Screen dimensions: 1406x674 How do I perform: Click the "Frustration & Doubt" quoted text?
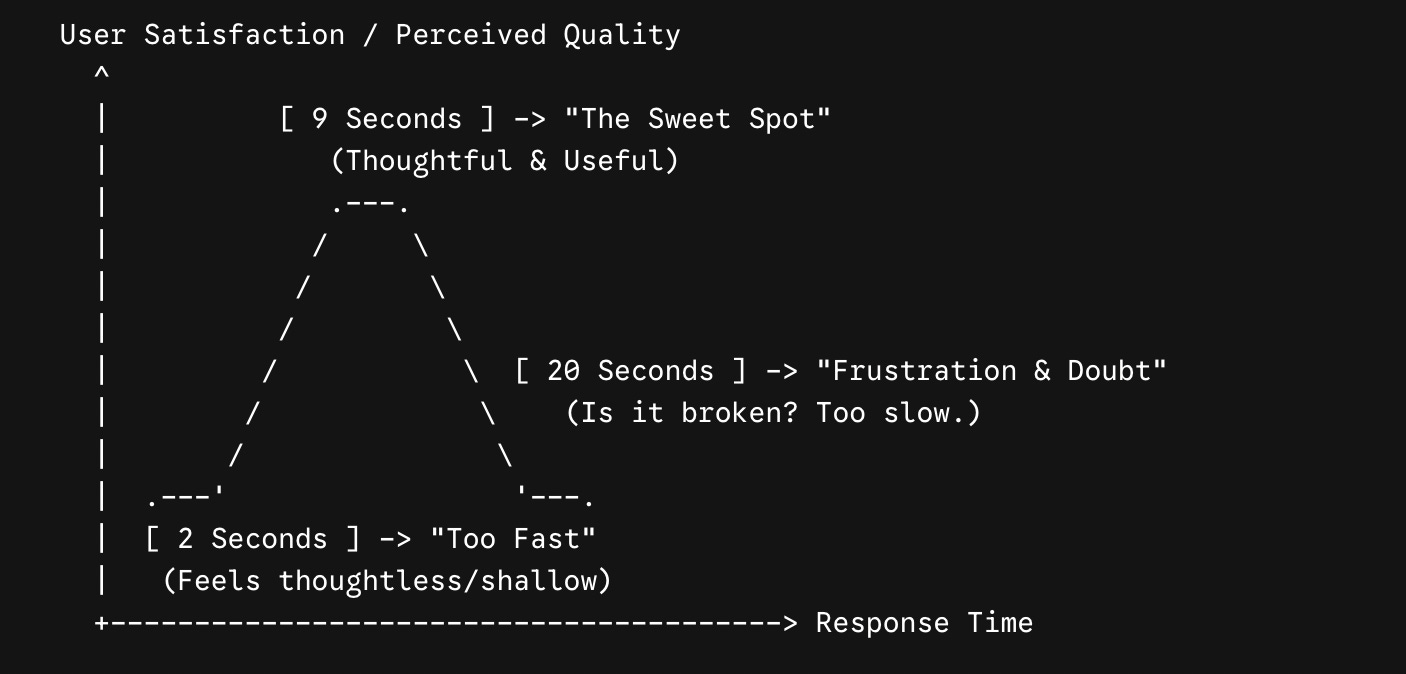pos(992,371)
